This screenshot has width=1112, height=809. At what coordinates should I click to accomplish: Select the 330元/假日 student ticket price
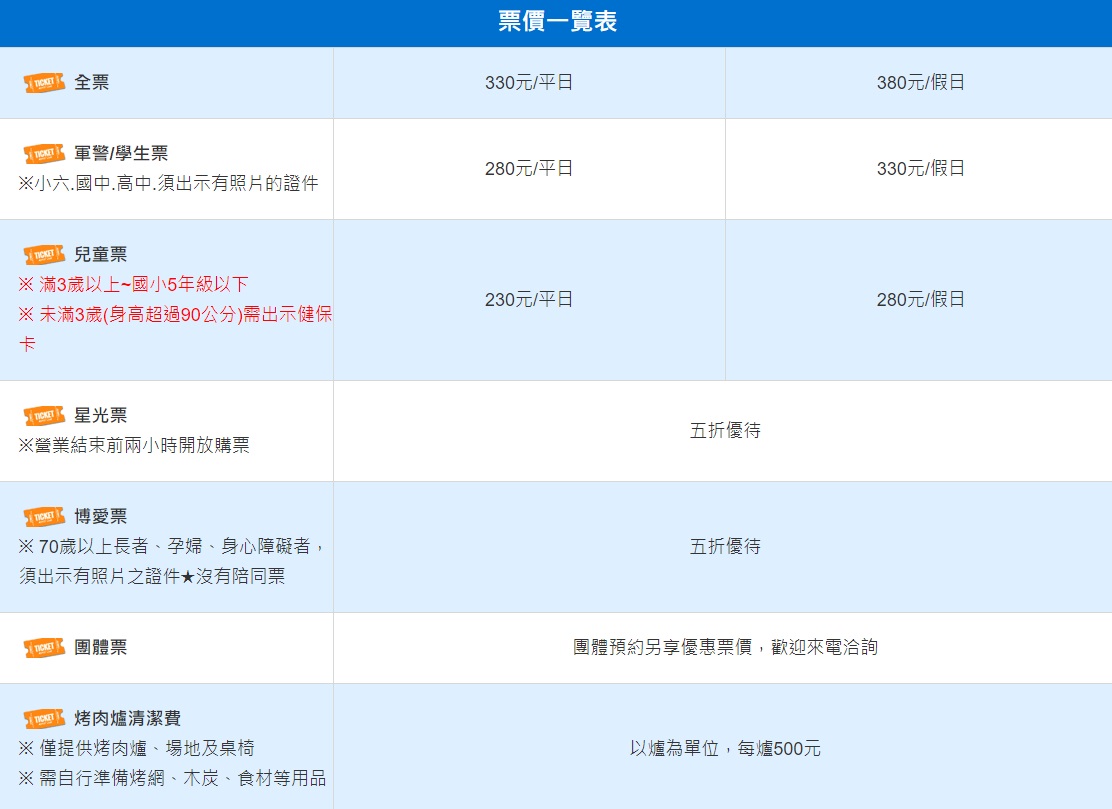click(x=918, y=168)
